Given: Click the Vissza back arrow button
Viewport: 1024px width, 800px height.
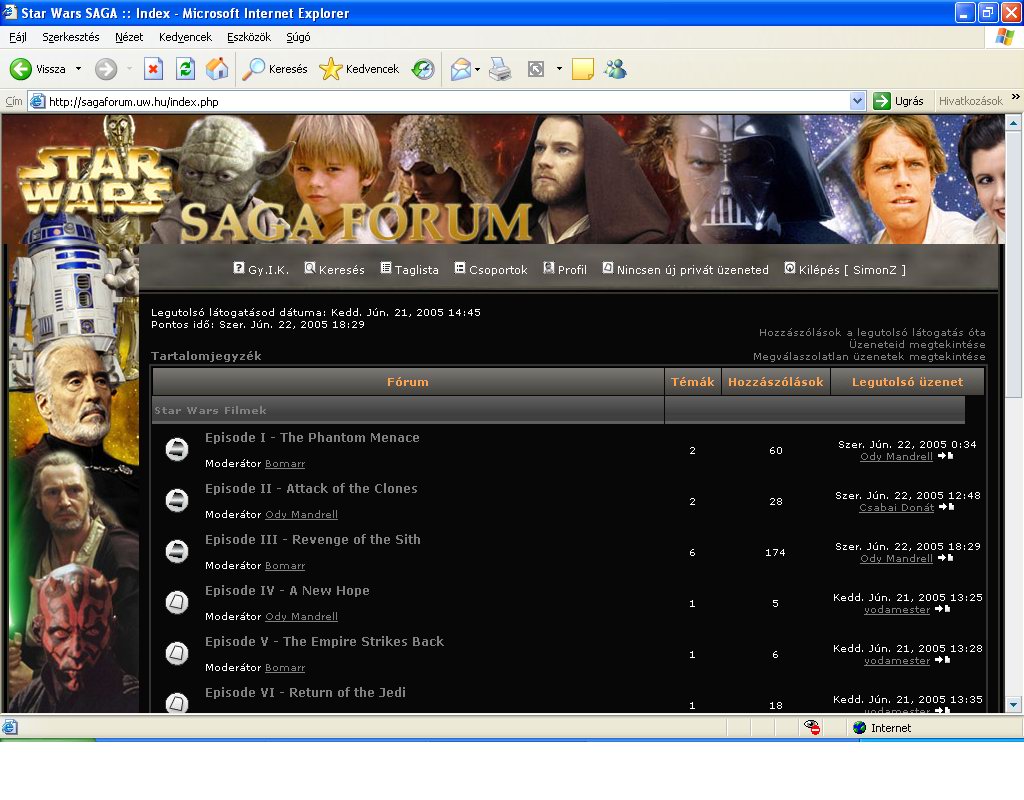Looking at the screenshot, I should [38, 69].
